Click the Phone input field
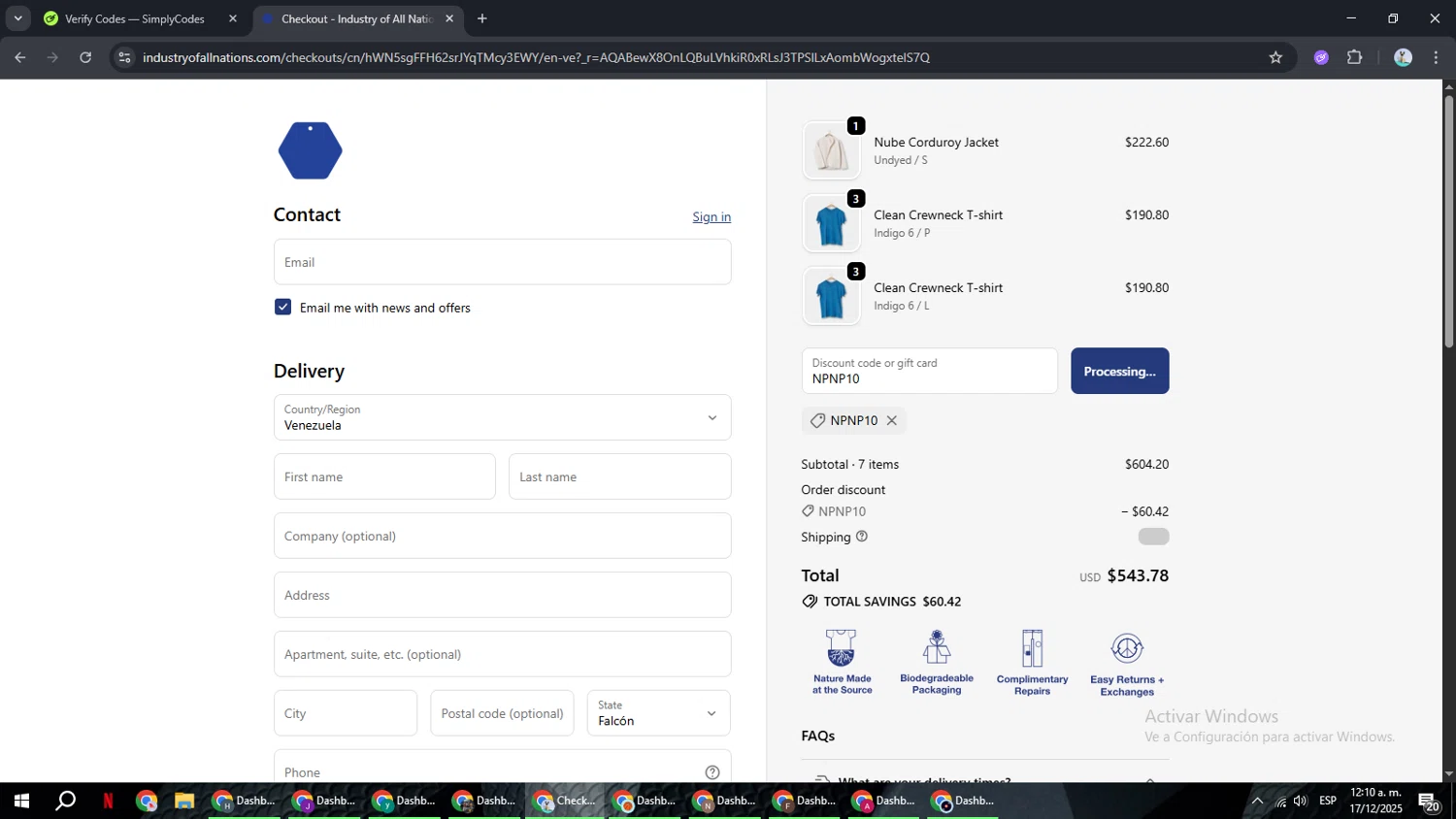 pyautogui.click(x=502, y=767)
